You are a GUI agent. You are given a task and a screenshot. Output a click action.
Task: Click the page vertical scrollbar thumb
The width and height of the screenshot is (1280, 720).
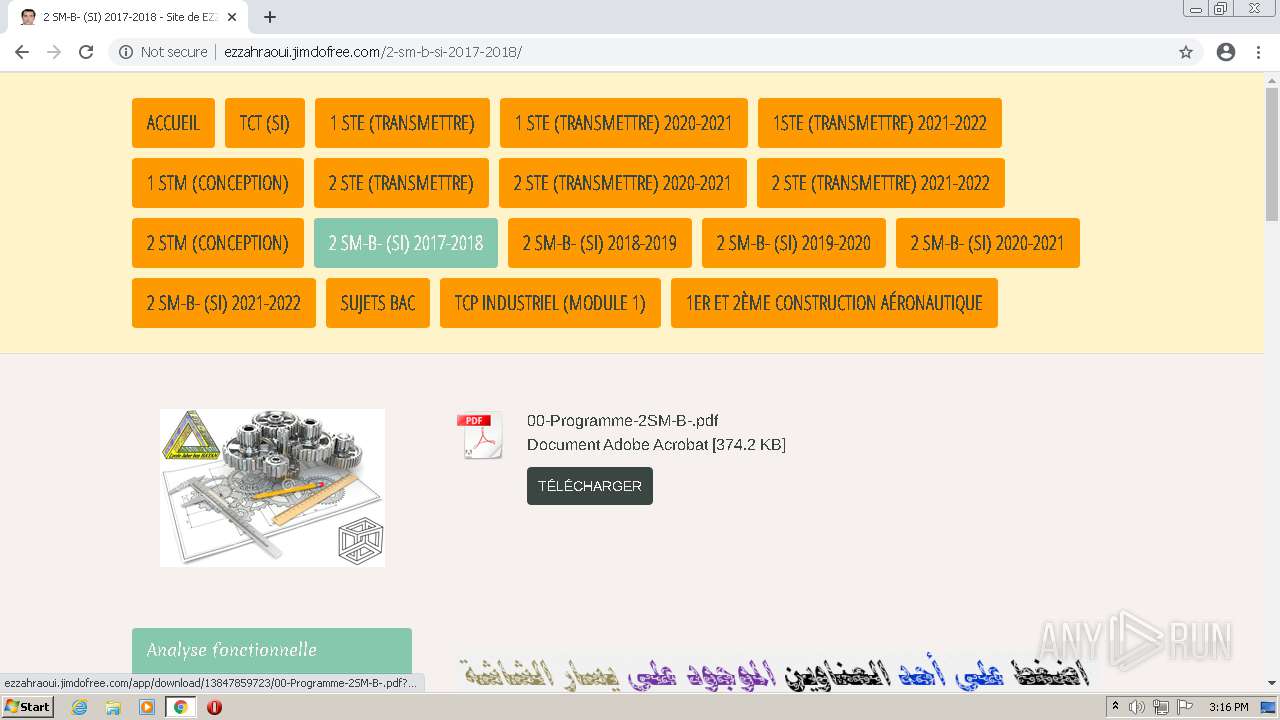tap(1272, 153)
